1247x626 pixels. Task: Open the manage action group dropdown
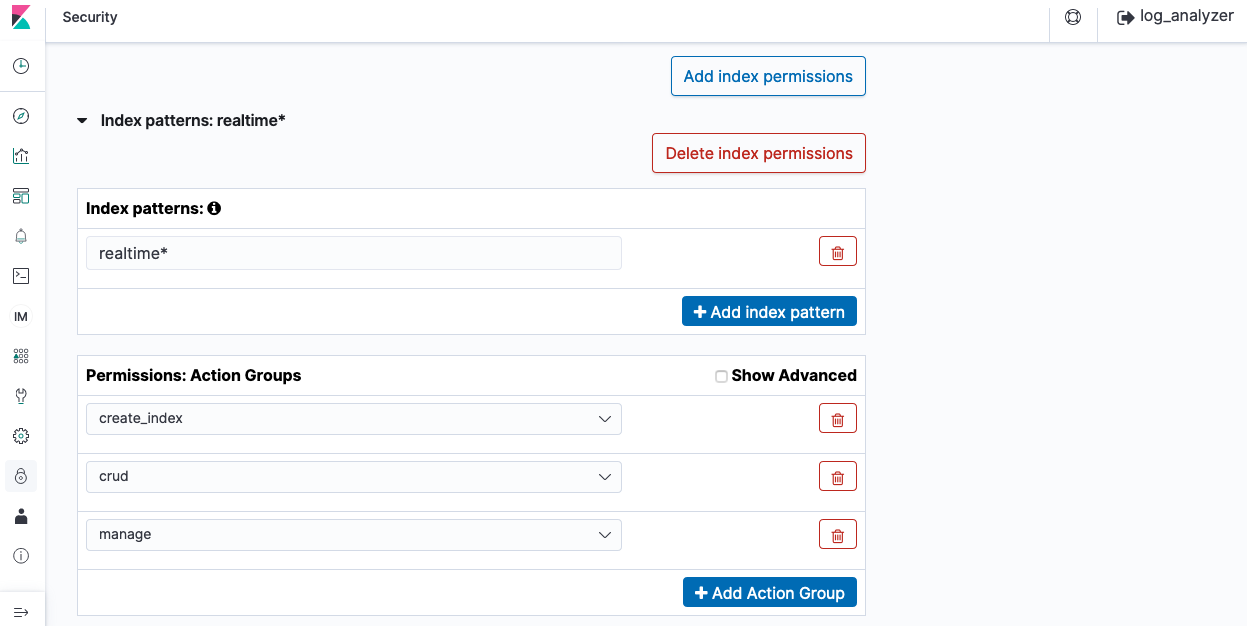pos(353,535)
